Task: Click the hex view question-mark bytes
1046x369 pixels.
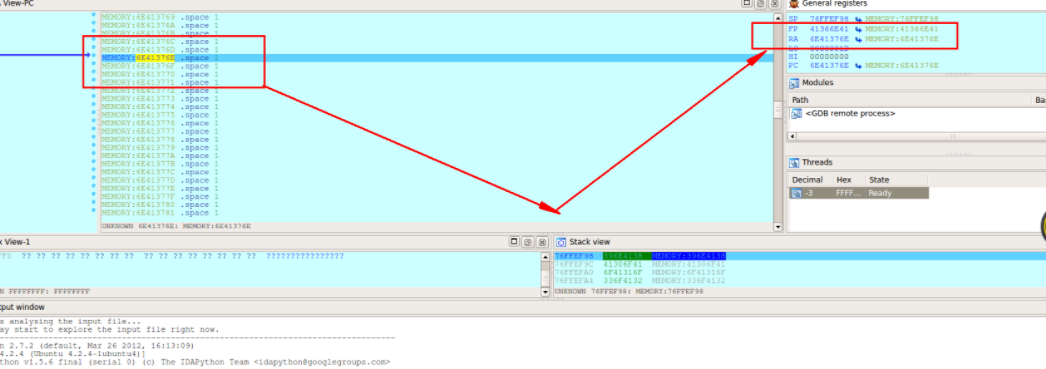Action: coord(139,256)
